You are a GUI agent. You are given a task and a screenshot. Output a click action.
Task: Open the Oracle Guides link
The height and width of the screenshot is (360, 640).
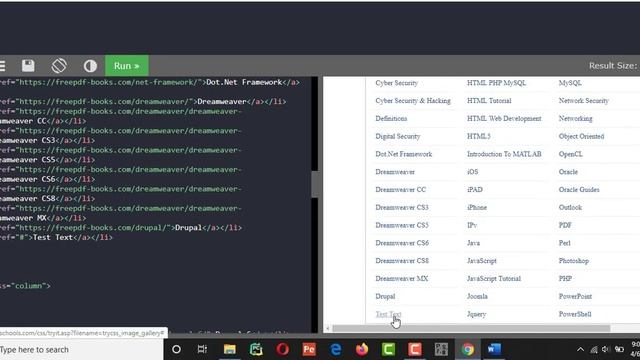(x=579, y=190)
